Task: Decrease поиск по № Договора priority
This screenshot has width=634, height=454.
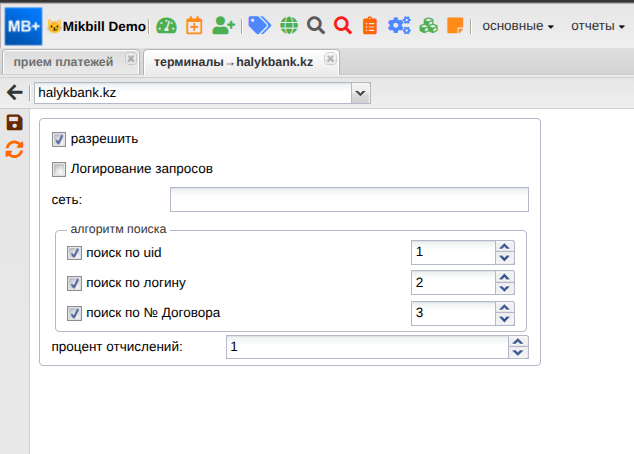Action: point(504,319)
